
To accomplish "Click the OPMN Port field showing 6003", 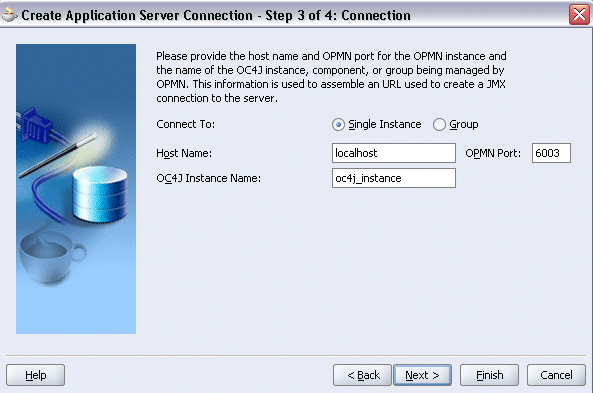I will coord(551,153).
